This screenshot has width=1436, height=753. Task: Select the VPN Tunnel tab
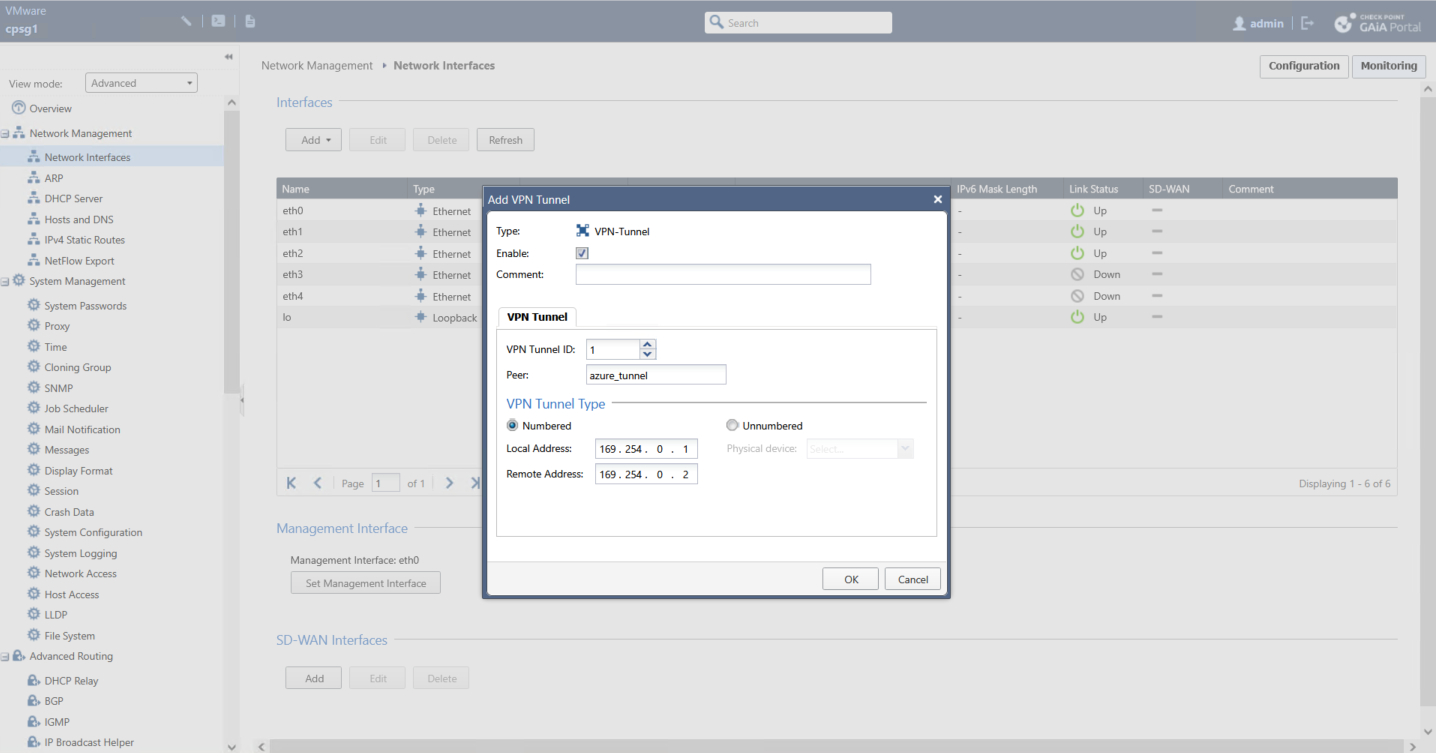537,317
